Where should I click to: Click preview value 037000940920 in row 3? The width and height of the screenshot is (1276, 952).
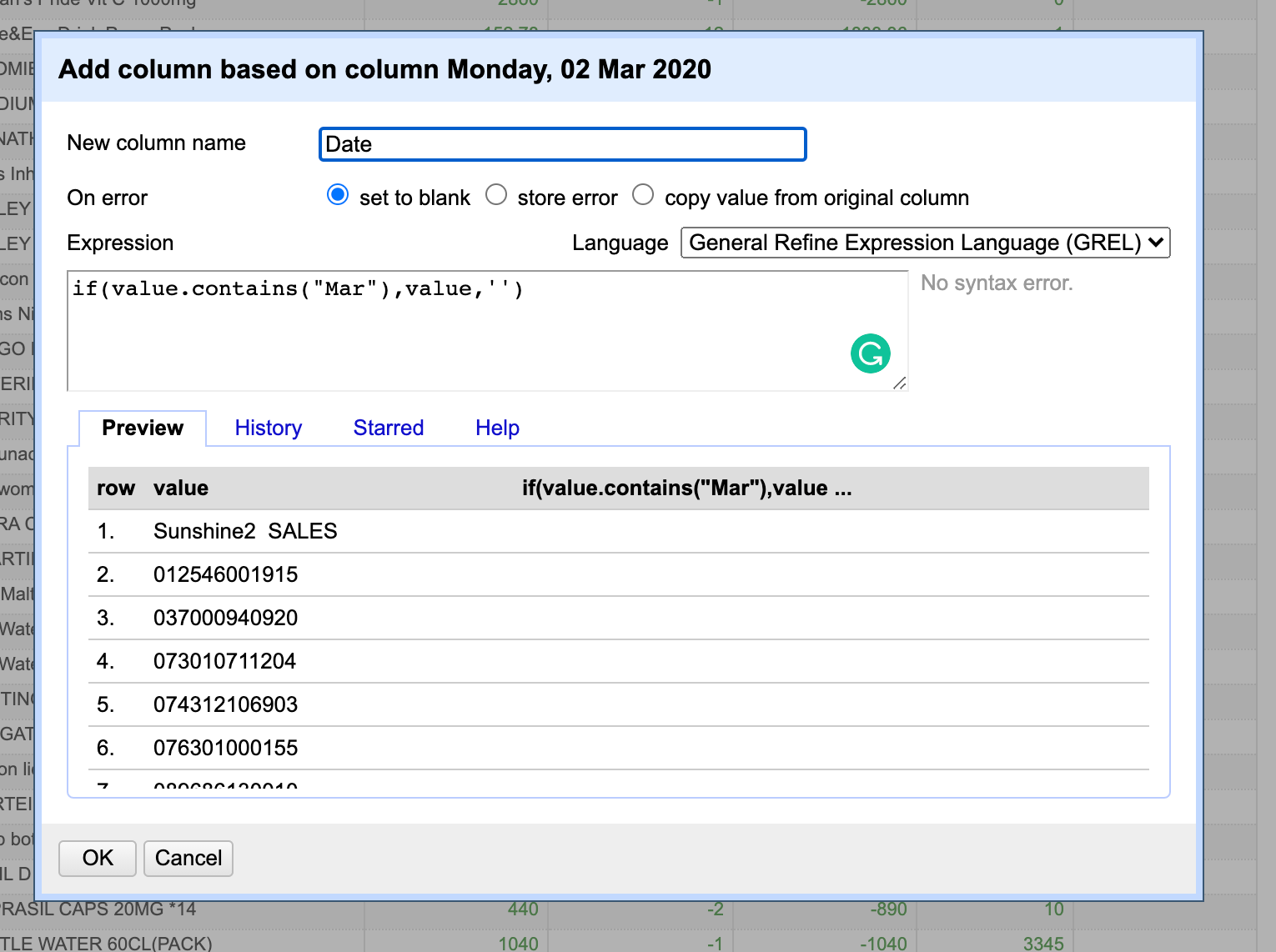[225, 618]
